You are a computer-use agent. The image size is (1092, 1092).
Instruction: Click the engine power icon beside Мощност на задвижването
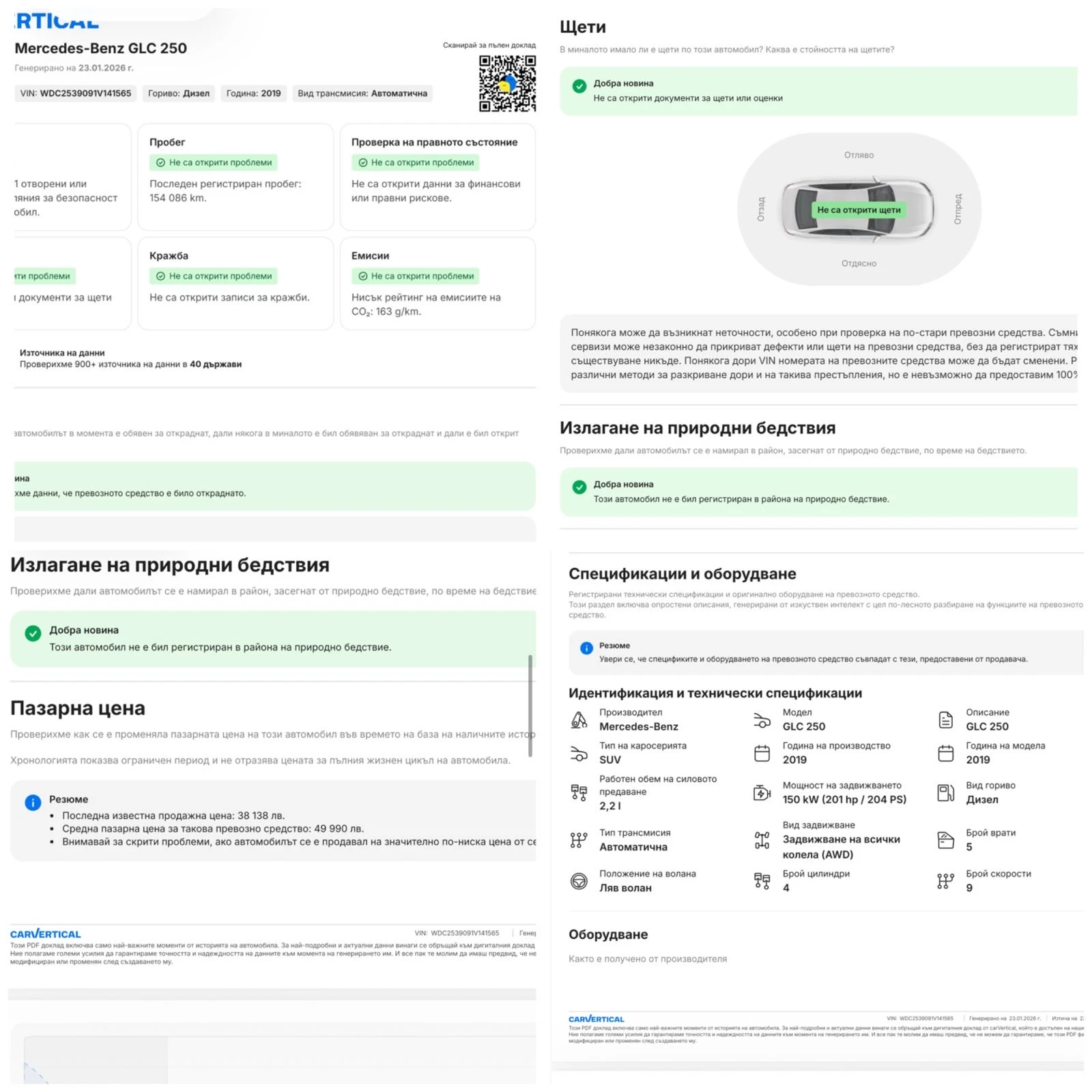[762, 792]
